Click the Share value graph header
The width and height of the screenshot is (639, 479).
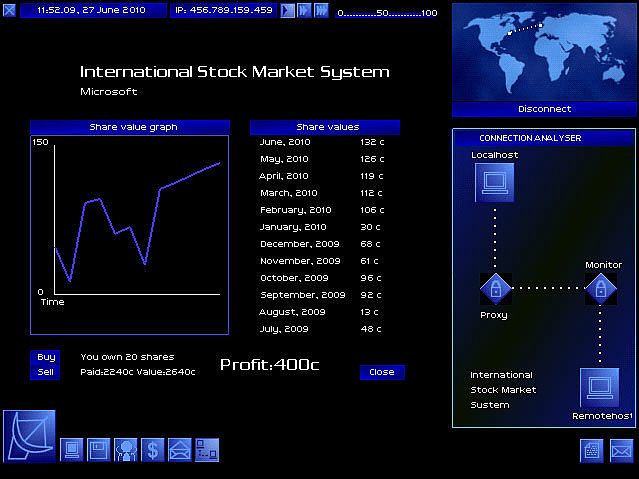(130, 127)
